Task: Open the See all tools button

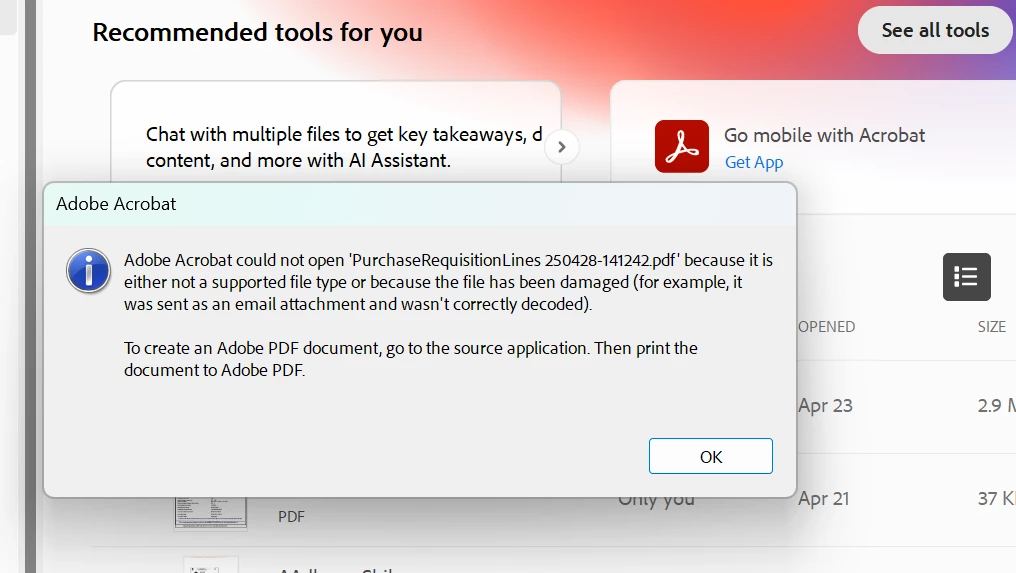Action: point(936,30)
